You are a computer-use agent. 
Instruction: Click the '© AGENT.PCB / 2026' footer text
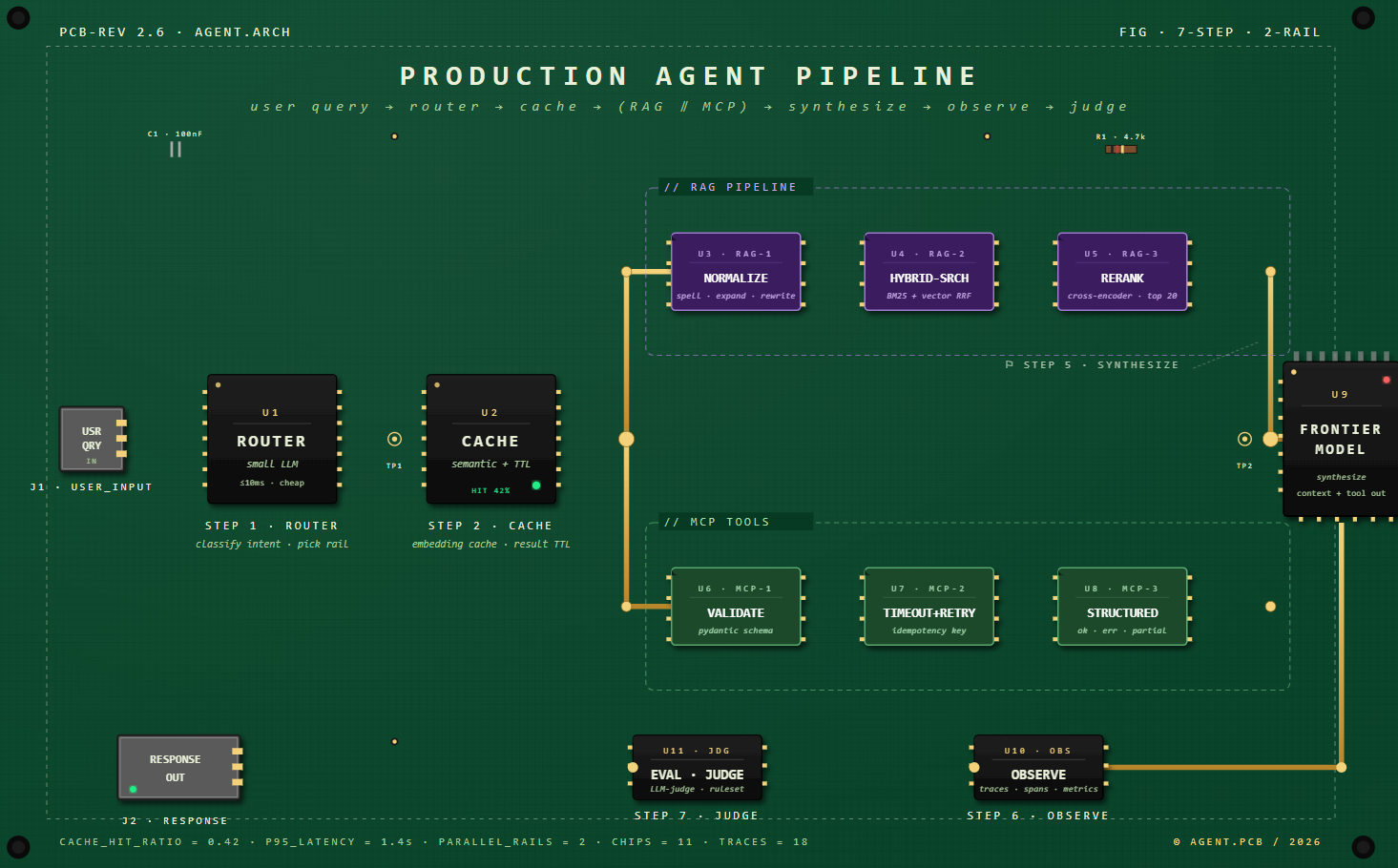pos(1247,841)
